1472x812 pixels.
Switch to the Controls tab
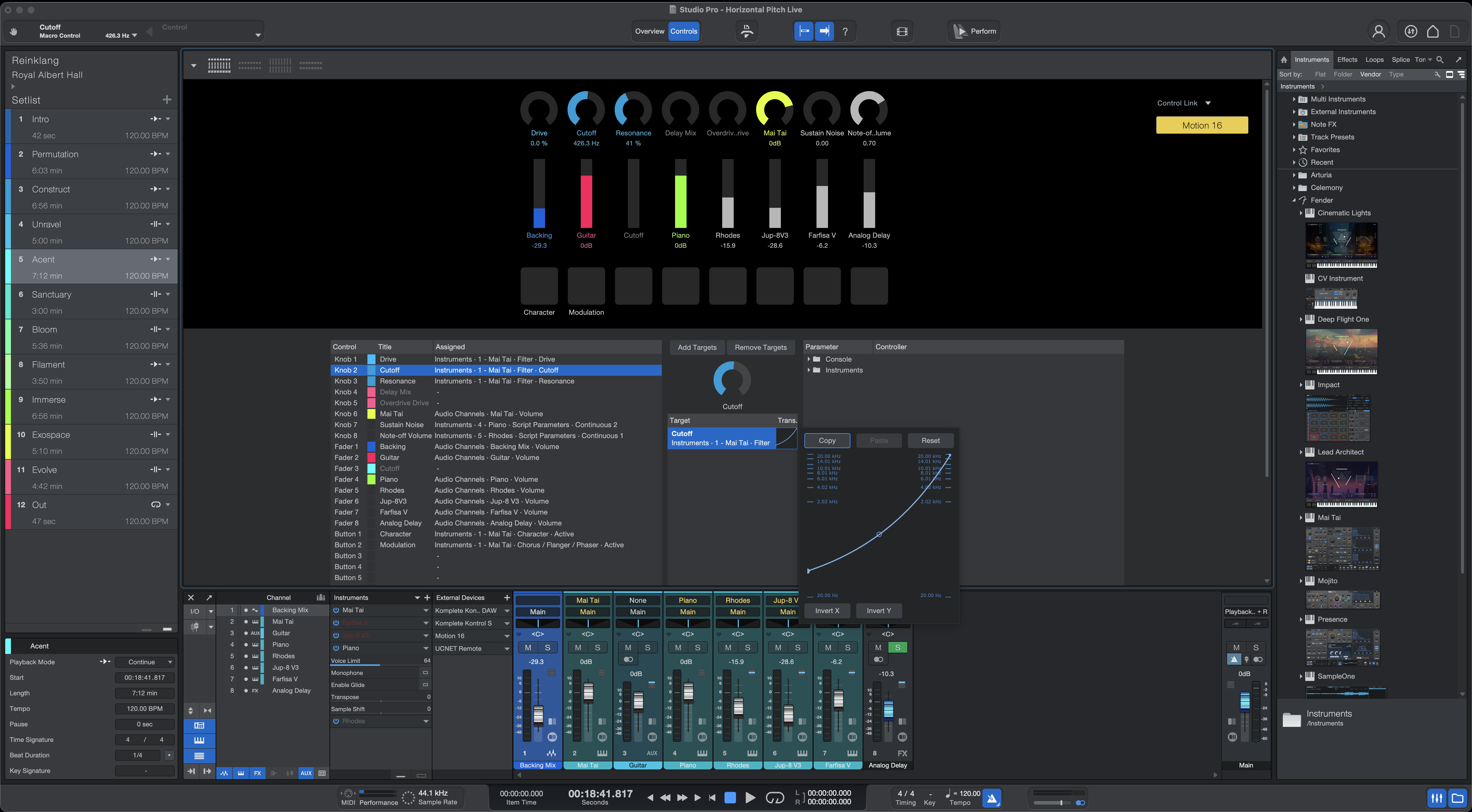(x=683, y=31)
